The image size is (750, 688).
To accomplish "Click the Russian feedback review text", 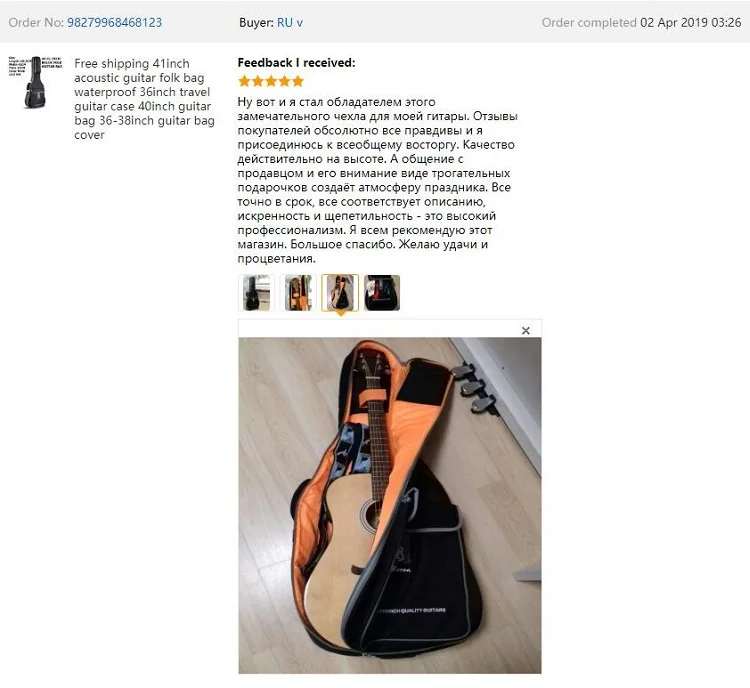I will (x=377, y=180).
